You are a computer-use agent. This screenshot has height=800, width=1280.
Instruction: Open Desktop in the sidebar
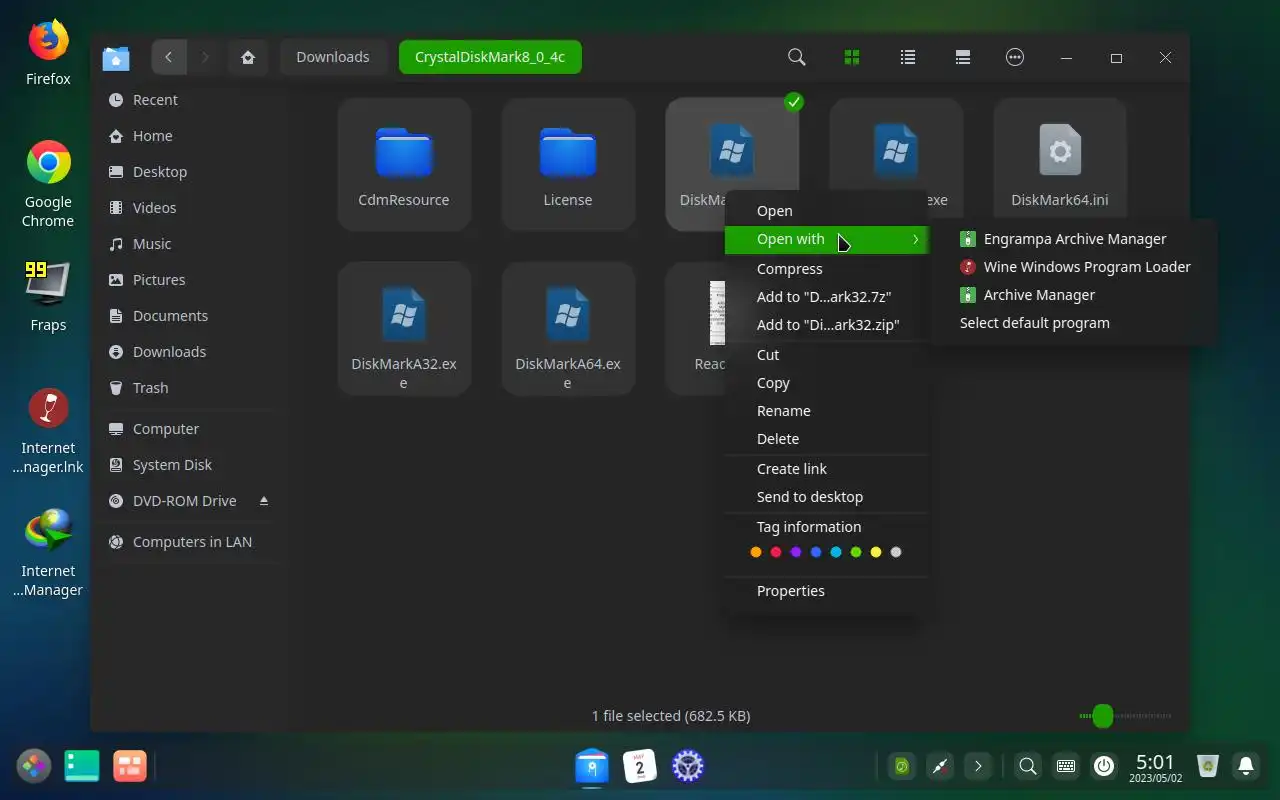pyautogui.click(x=190, y=172)
